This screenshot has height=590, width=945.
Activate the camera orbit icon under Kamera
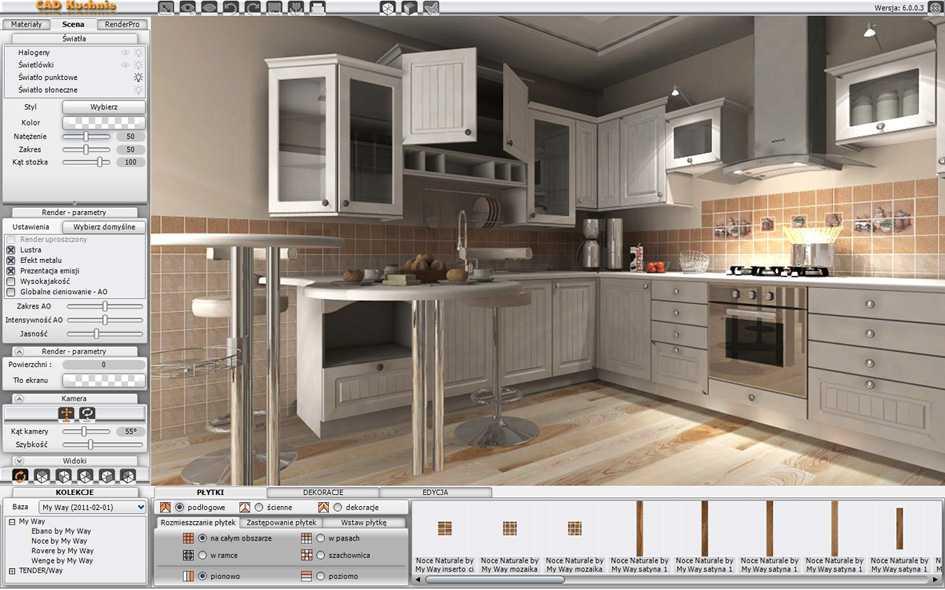pos(87,413)
